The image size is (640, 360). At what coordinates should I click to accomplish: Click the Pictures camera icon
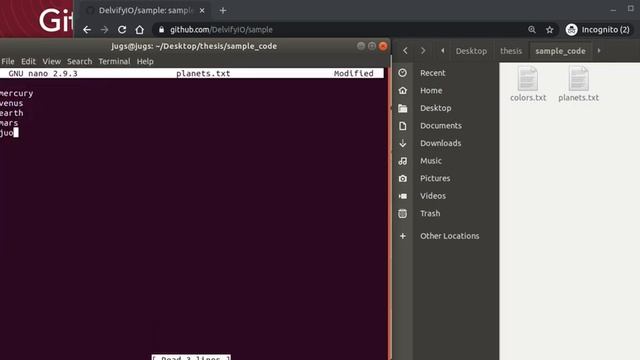tap(402, 178)
